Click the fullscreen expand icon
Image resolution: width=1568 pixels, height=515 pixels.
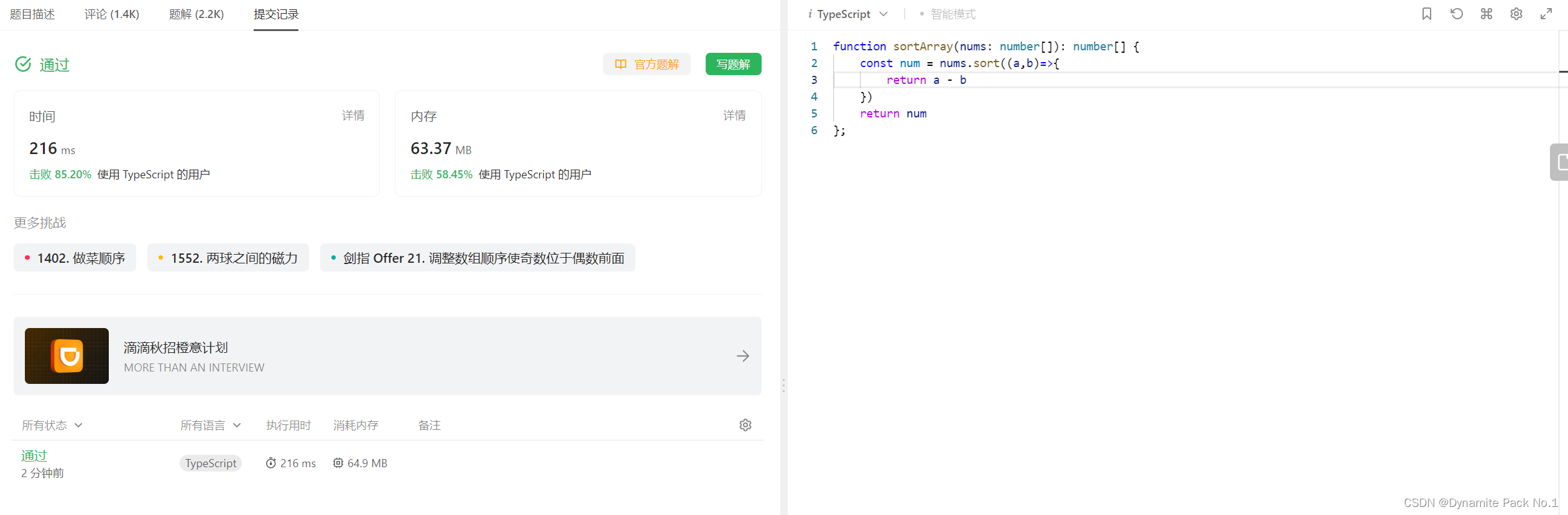(1546, 14)
